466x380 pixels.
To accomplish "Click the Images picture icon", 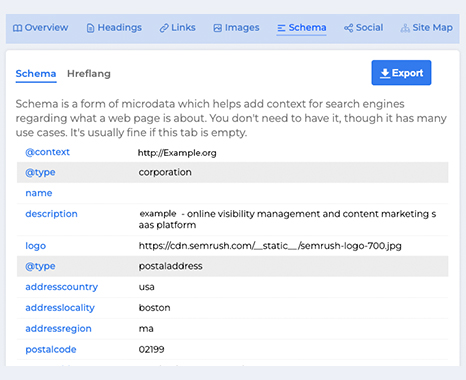I will point(218,28).
